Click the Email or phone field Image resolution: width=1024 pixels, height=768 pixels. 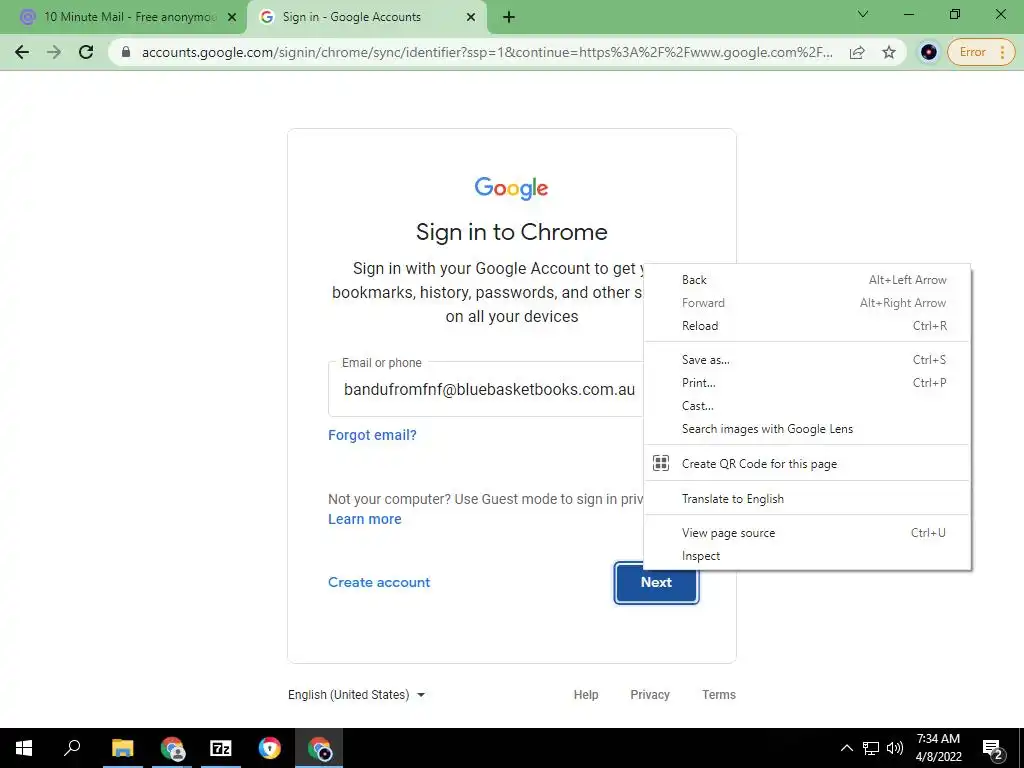pyautogui.click(x=487, y=389)
